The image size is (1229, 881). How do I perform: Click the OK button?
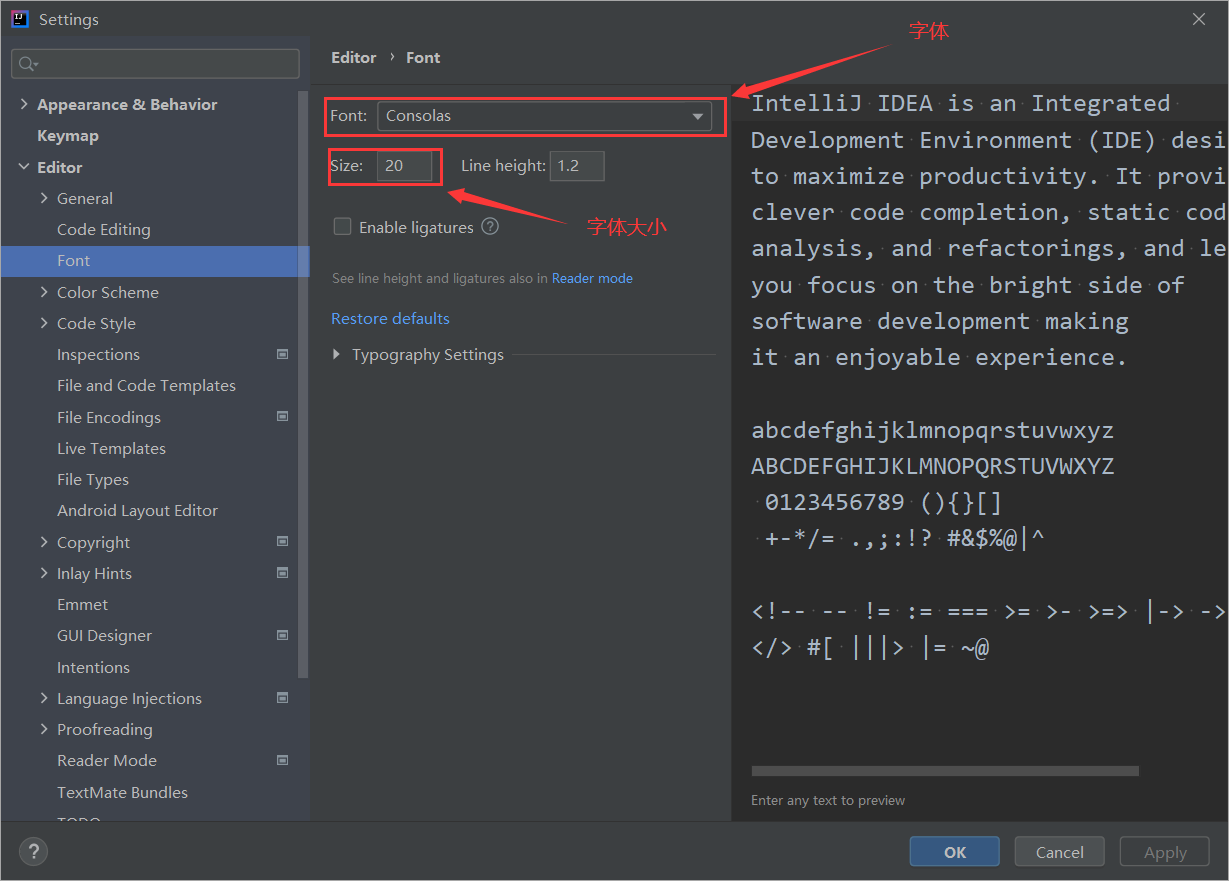[x=954, y=852]
